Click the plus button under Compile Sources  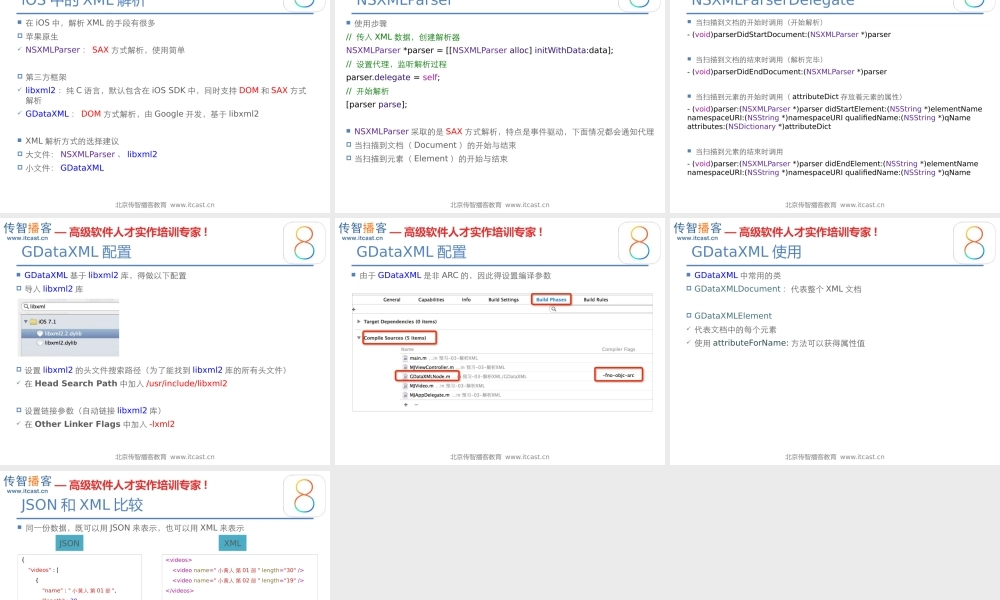pos(405,405)
